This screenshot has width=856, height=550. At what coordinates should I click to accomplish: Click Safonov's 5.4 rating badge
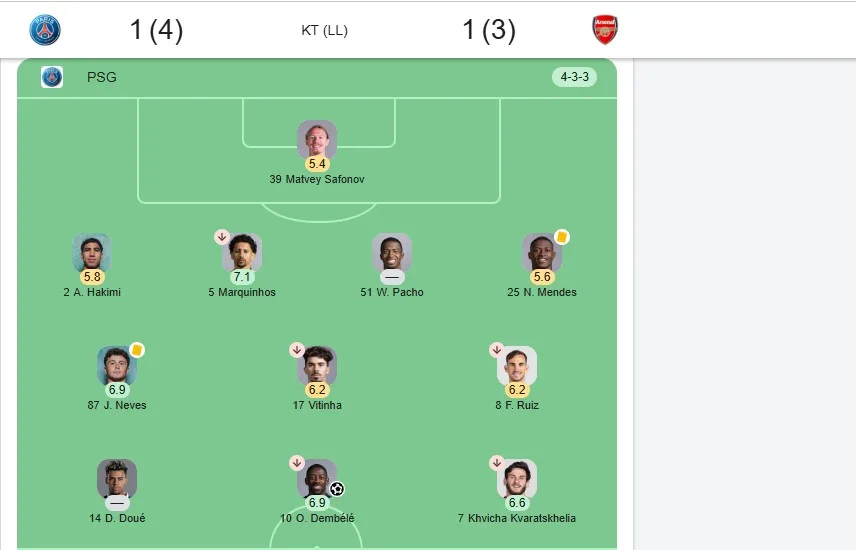click(317, 164)
